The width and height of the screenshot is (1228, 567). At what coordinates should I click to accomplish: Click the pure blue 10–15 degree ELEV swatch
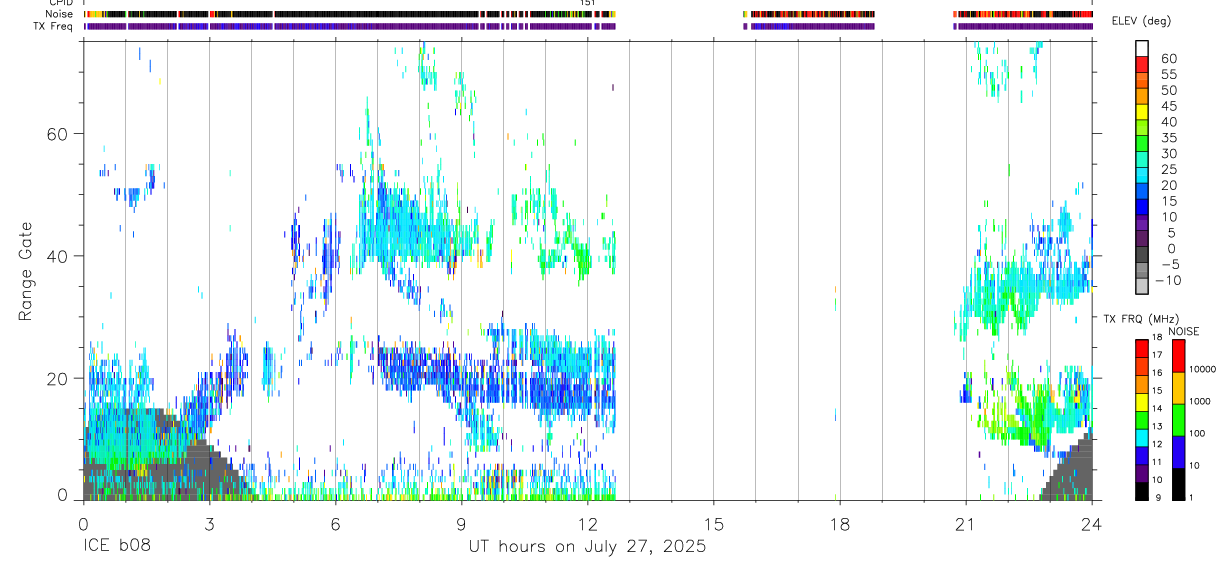tap(1141, 208)
